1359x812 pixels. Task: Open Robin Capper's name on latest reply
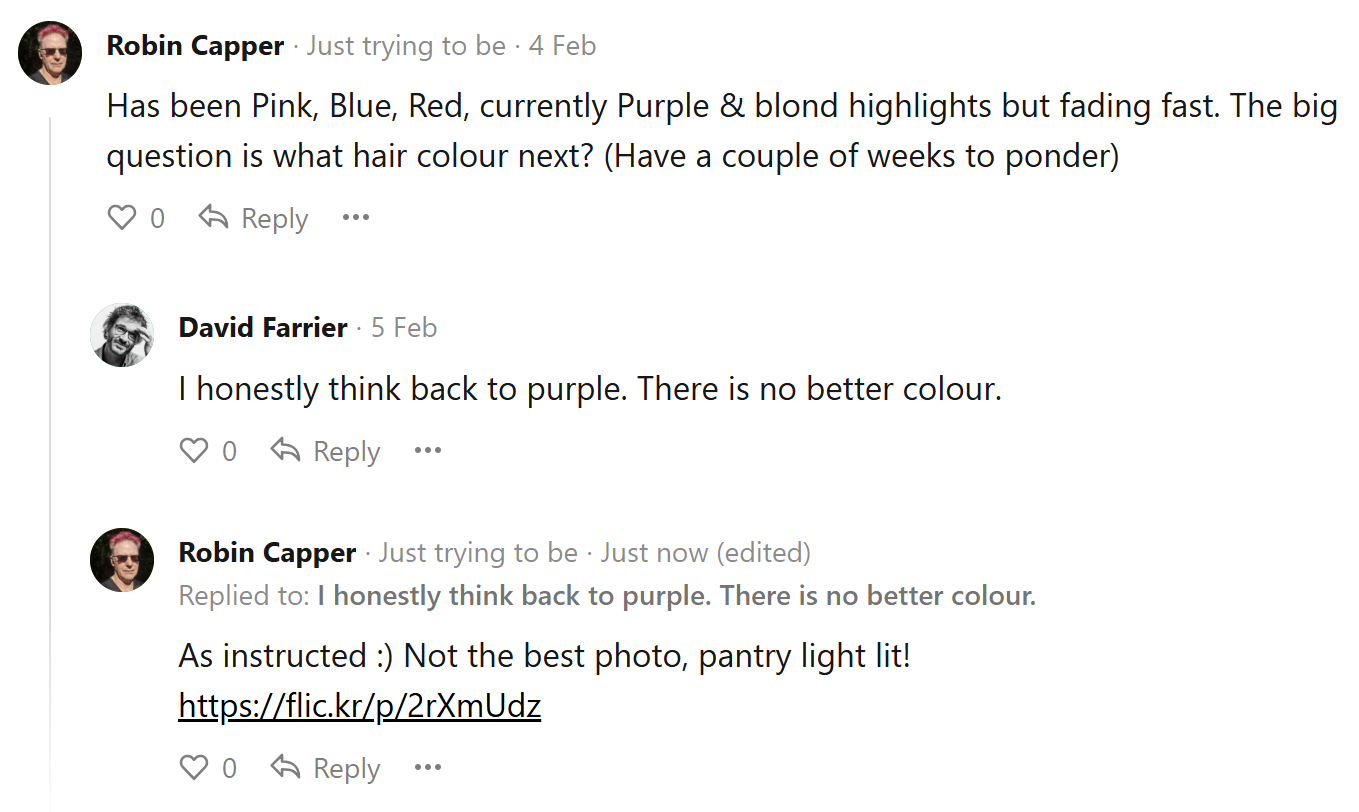click(268, 553)
